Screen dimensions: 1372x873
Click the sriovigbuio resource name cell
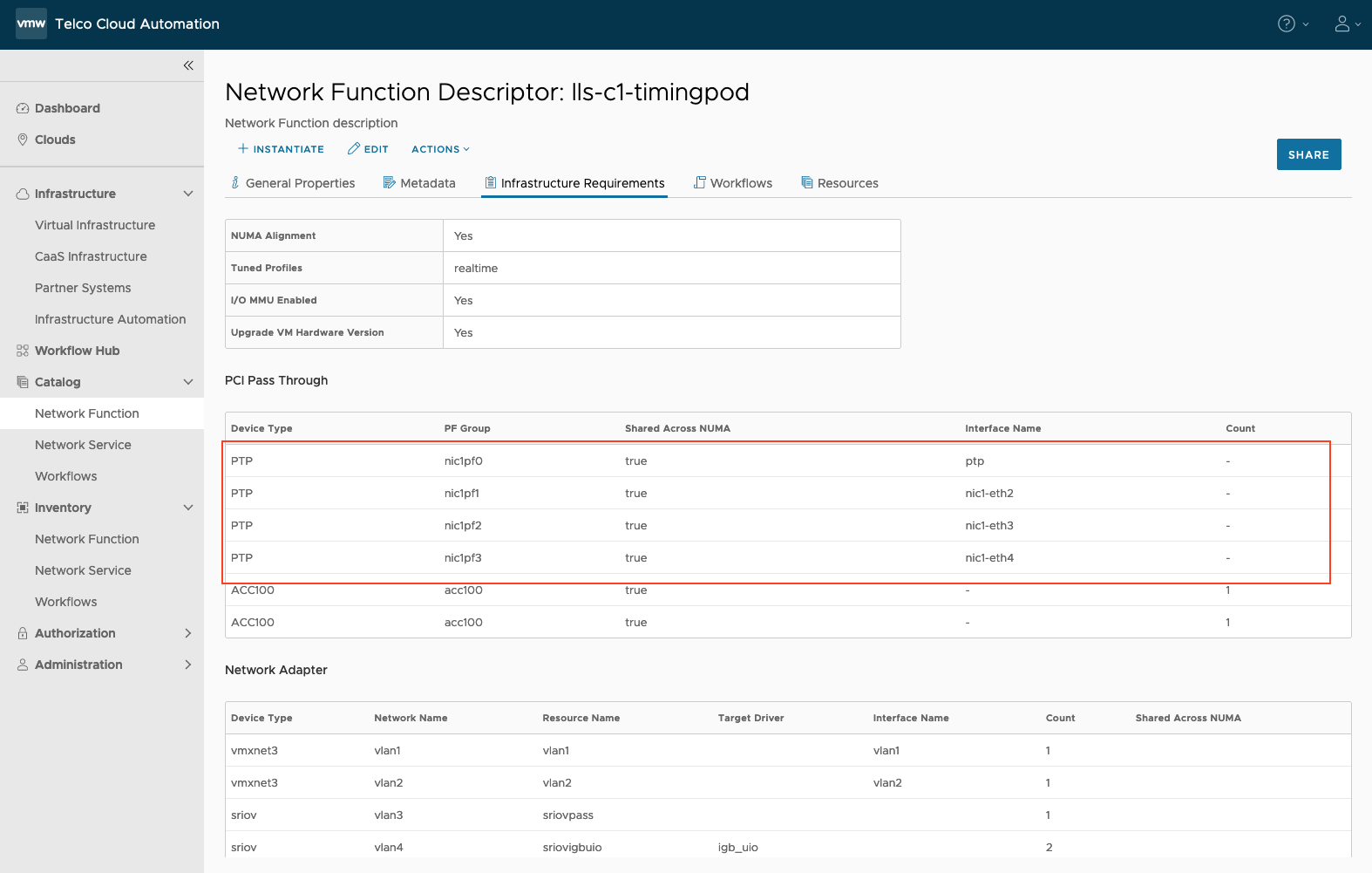click(572, 848)
